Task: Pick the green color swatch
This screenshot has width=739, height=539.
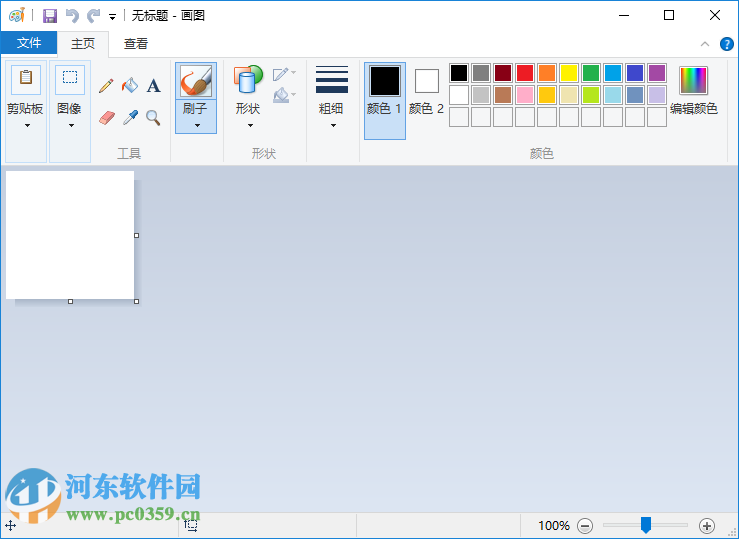Action: click(x=591, y=73)
